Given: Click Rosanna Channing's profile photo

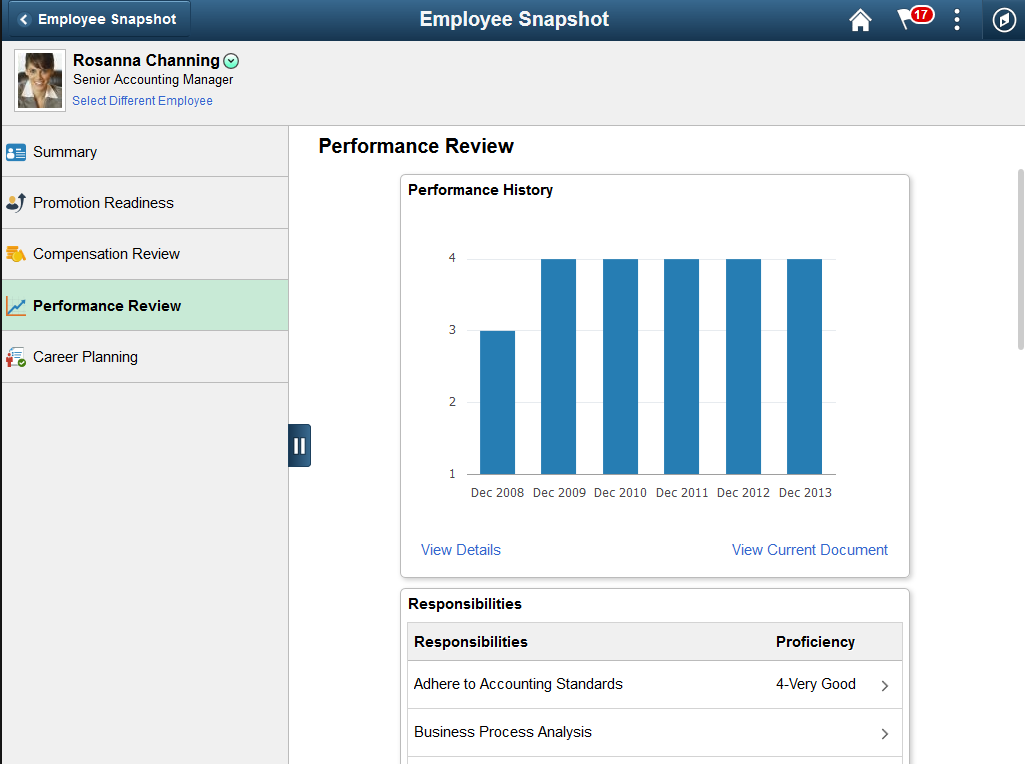Looking at the screenshot, I should tap(40, 80).
